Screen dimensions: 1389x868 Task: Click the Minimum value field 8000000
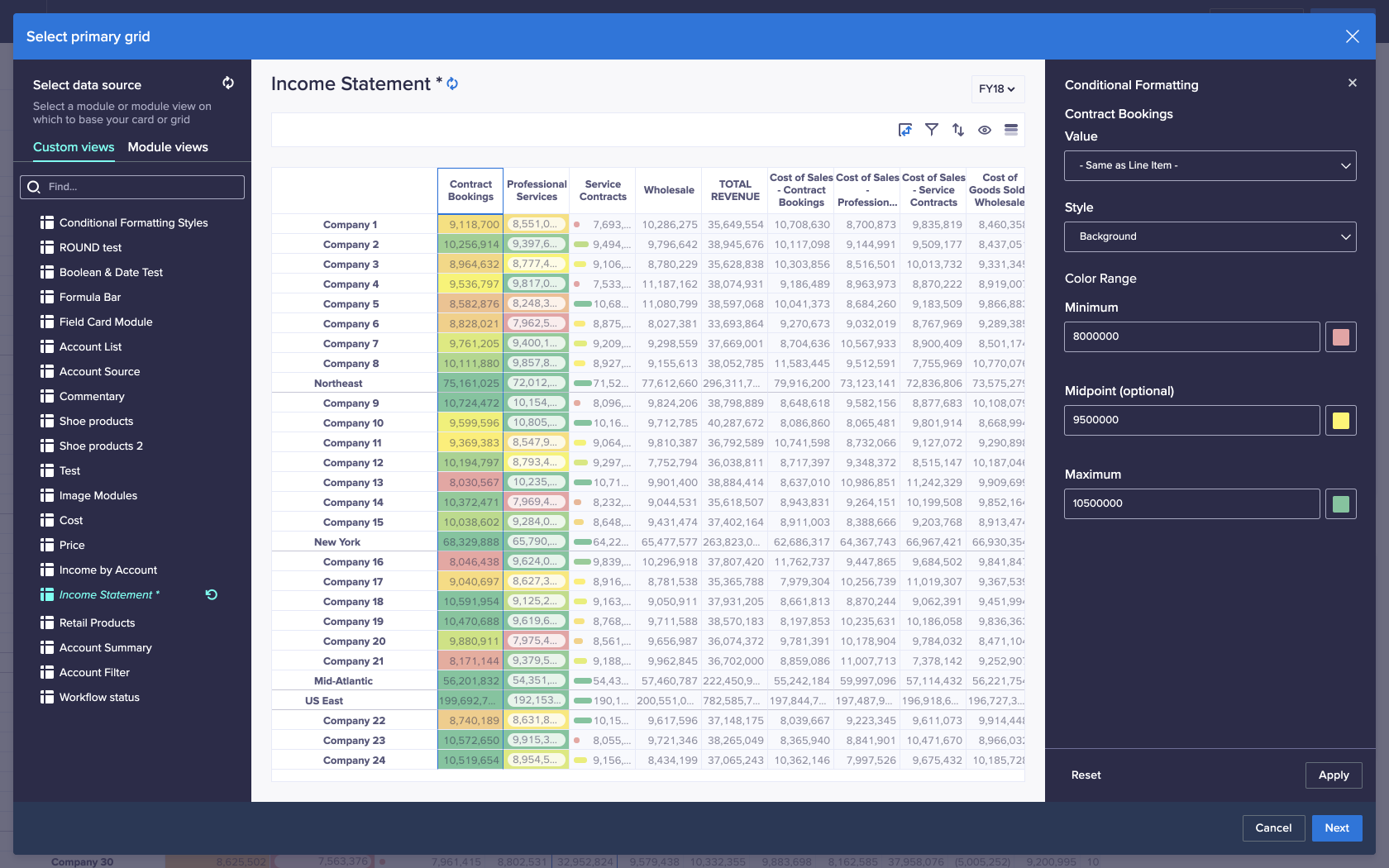coord(1191,337)
